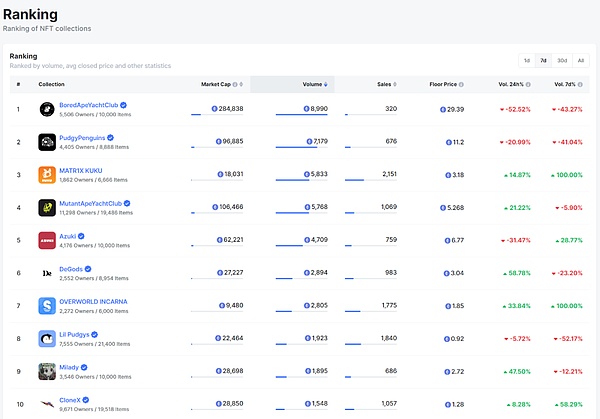This screenshot has width=600, height=419.
Task: Select the All time range
Action: pos(581,61)
